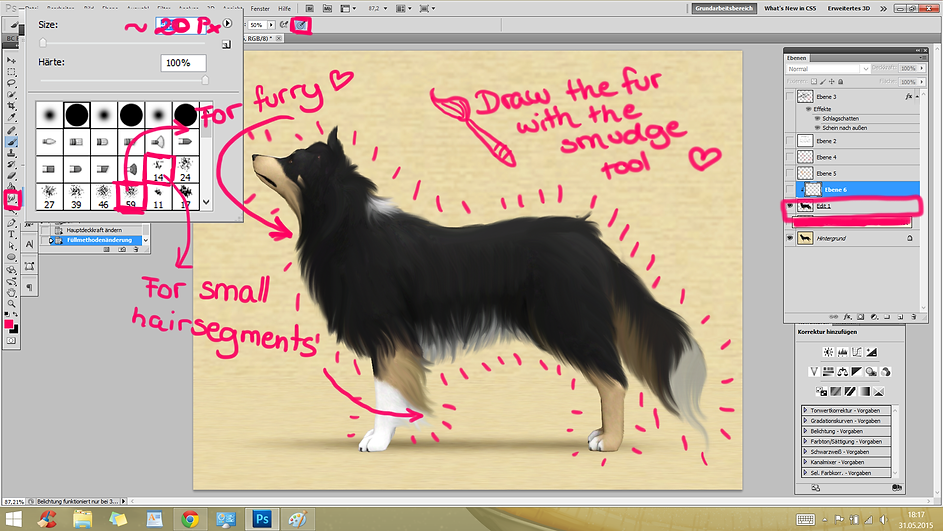Select the What's New in CS5 workspace
Image resolution: width=943 pixels, height=531 pixels.
coord(790,8)
